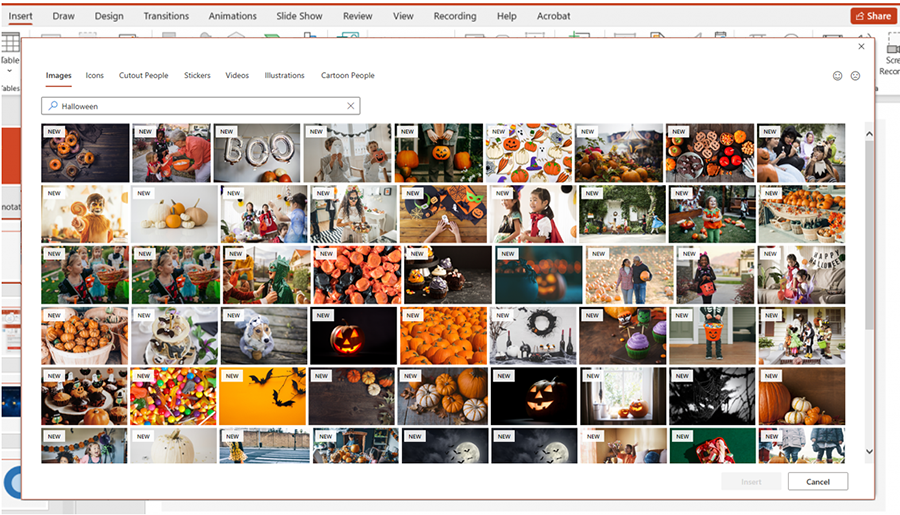This screenshot has height=515, width=900.
Task: Select the dog in costume image
Action: pos(263,336)
